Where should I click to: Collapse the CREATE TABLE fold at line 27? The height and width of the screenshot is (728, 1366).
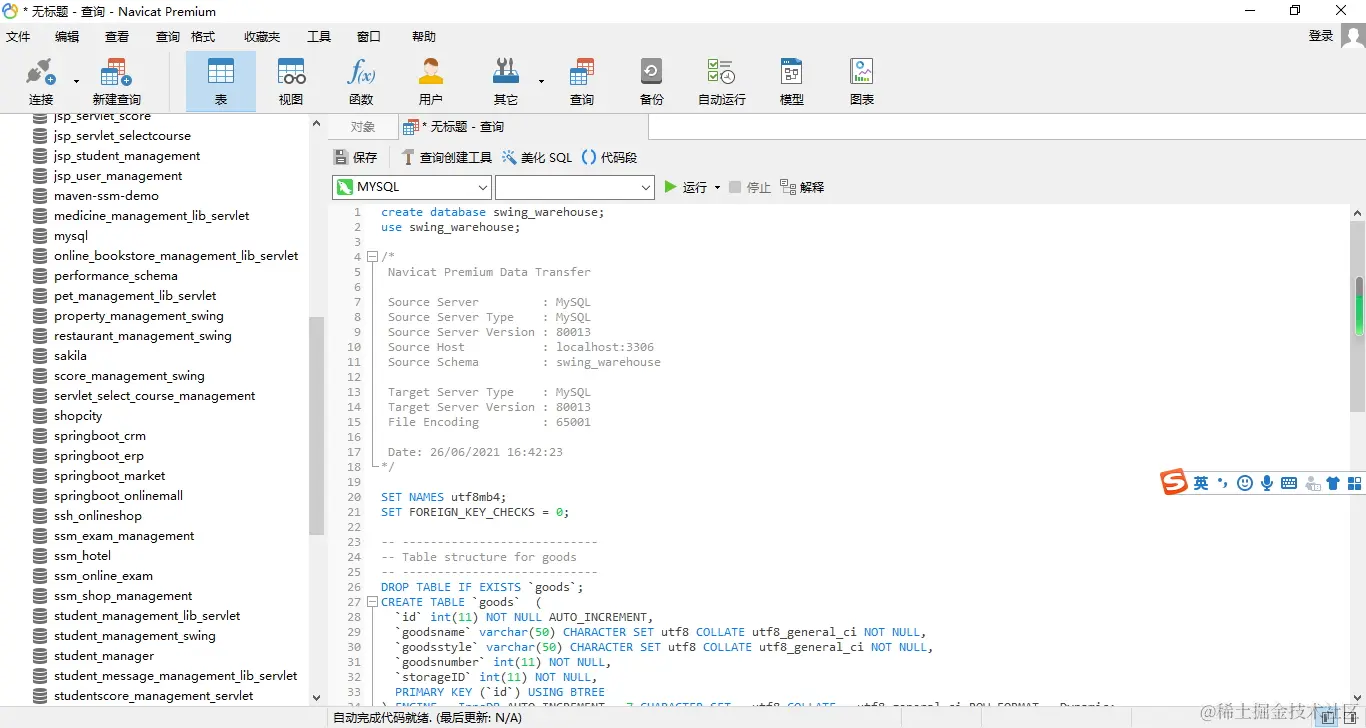point(372,602)
